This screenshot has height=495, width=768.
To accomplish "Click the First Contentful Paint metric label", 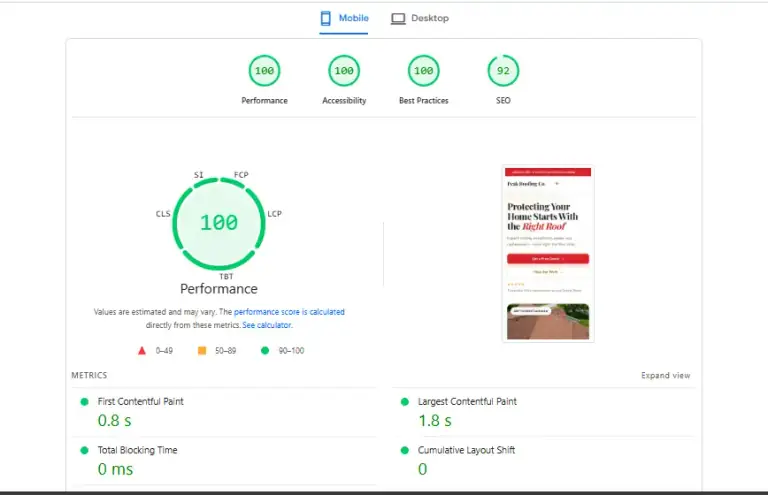I will click(141, 401).
